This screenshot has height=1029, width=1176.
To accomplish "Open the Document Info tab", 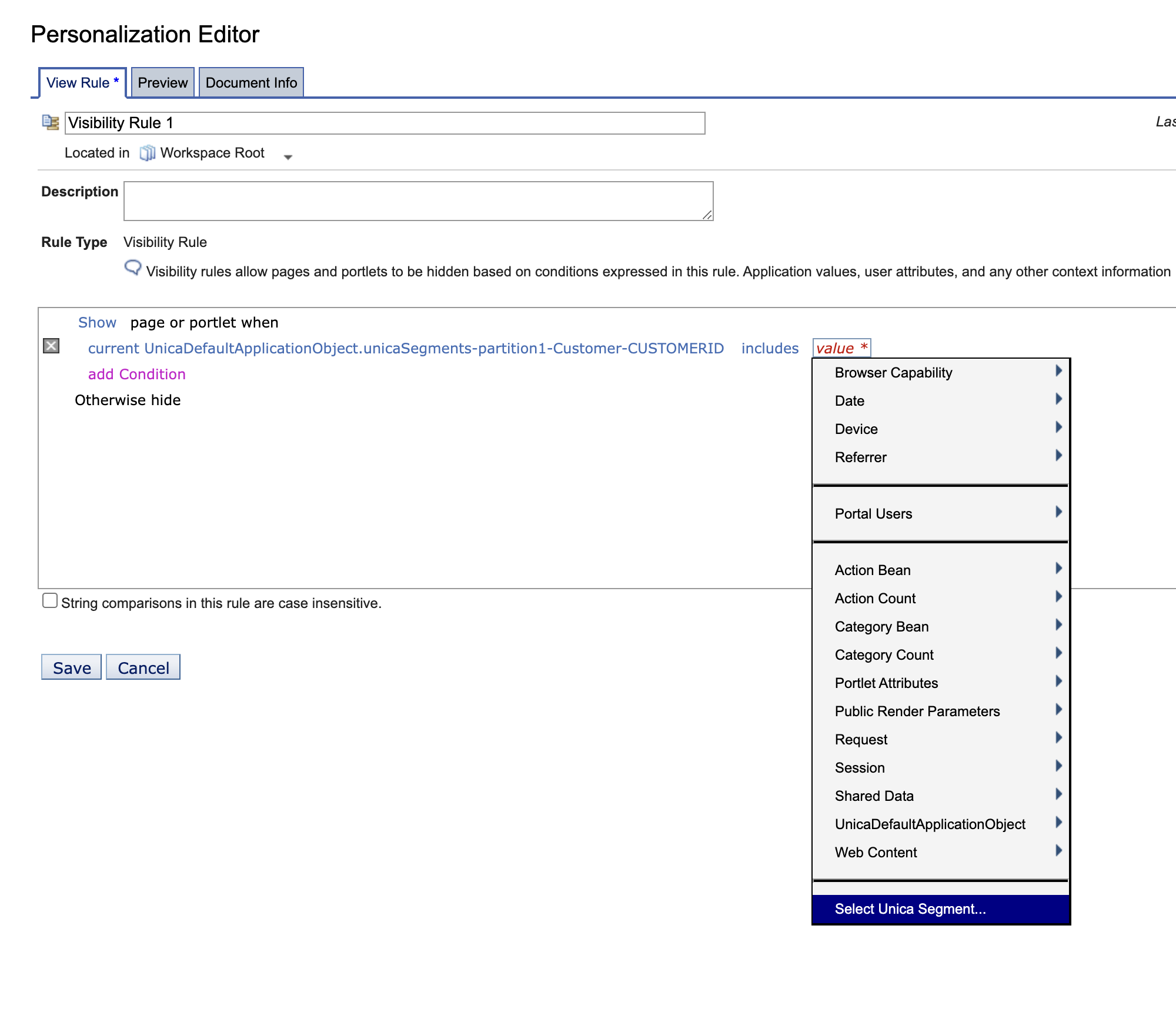I will point(251,82).
